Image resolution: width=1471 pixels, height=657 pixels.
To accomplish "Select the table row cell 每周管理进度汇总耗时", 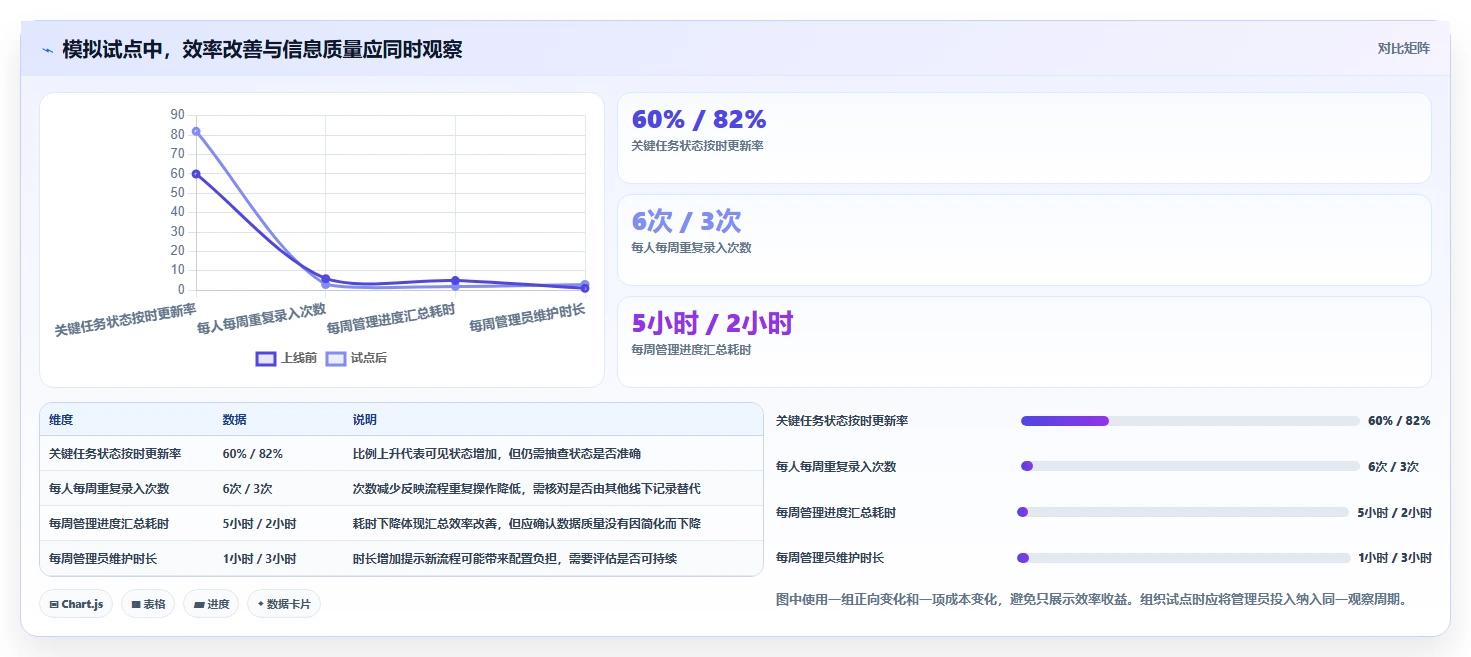I will pos(109,524).
